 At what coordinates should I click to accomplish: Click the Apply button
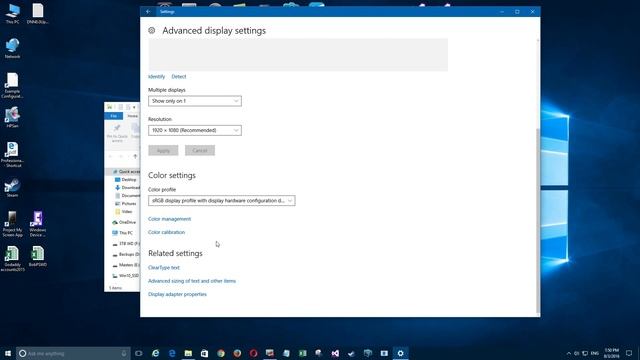[x=163, y=151]
